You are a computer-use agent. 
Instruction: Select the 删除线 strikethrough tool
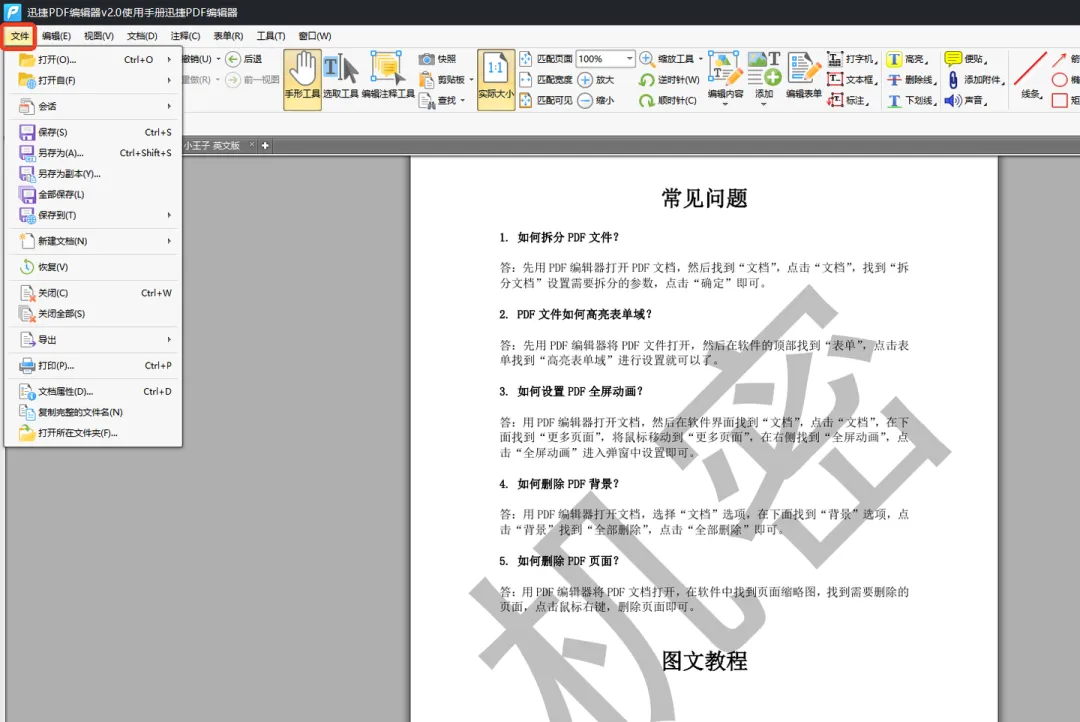(x=911, y=80)
